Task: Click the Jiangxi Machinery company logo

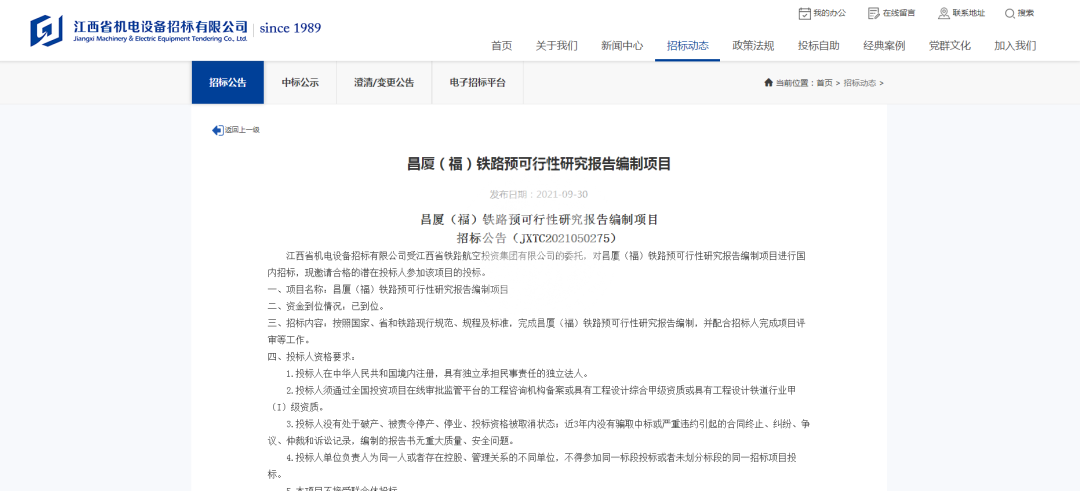Action: point(46,30)
